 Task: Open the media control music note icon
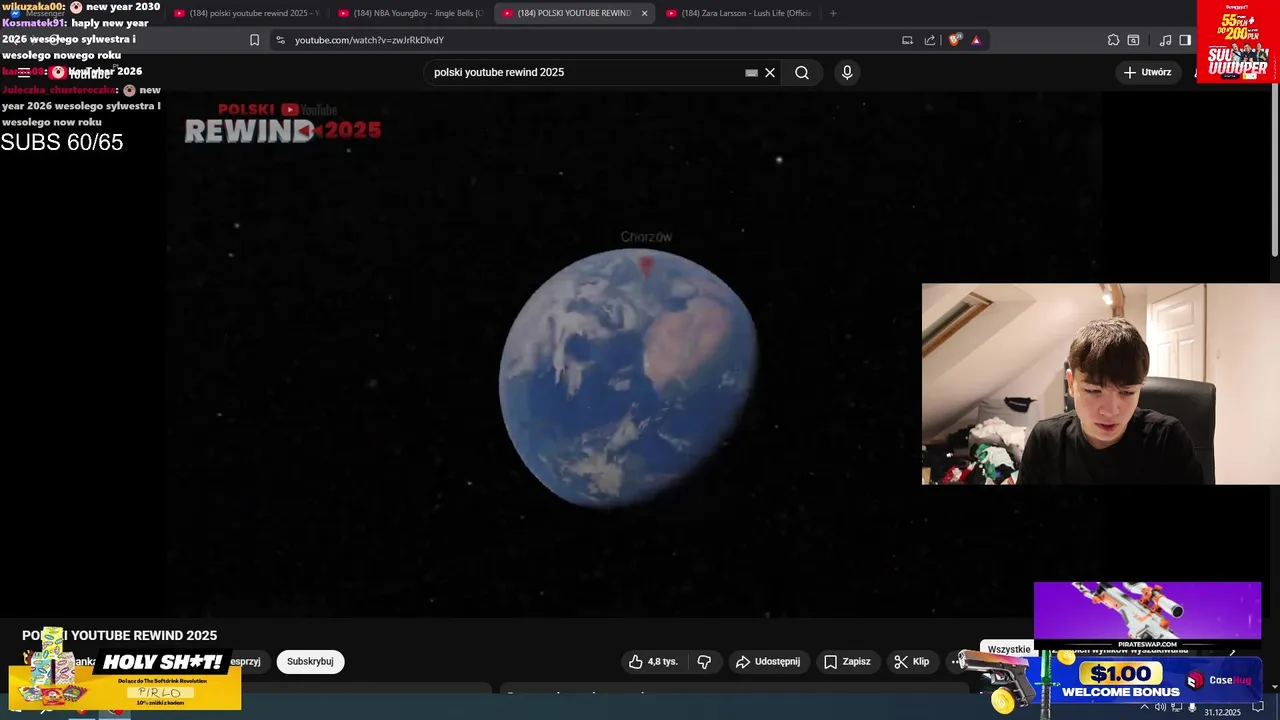click(1165, 40)
